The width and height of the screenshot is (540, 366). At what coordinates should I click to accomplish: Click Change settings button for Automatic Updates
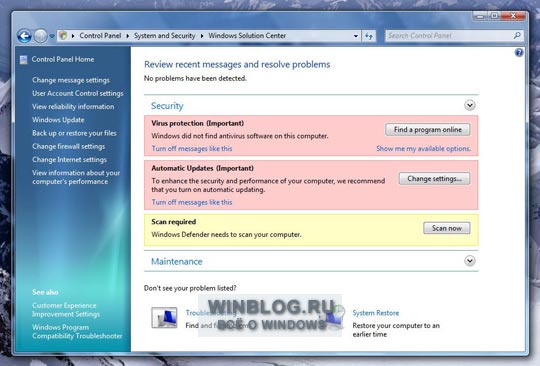(434, 179)
